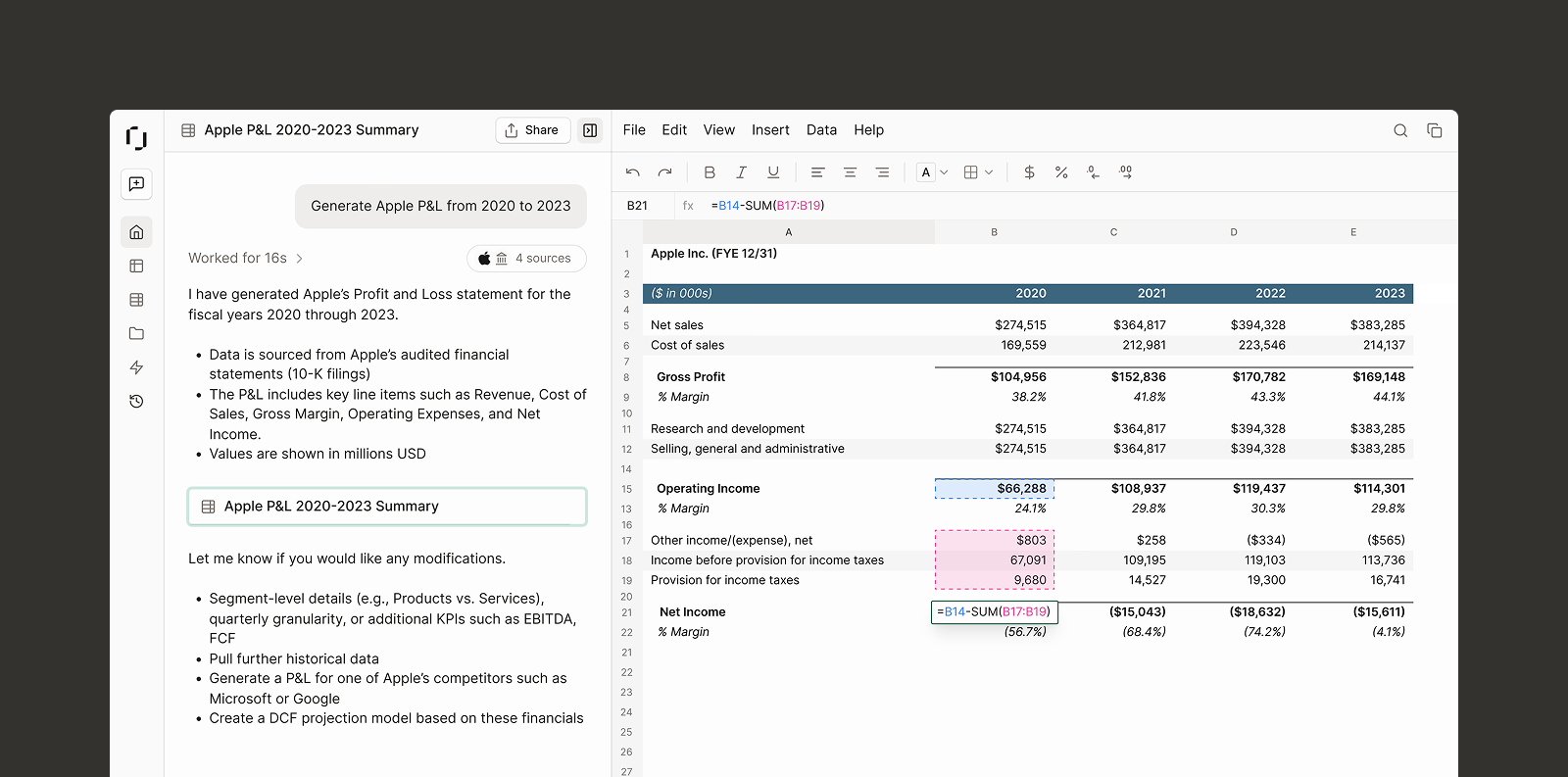Open the text color dropdown

pos(933,172)
